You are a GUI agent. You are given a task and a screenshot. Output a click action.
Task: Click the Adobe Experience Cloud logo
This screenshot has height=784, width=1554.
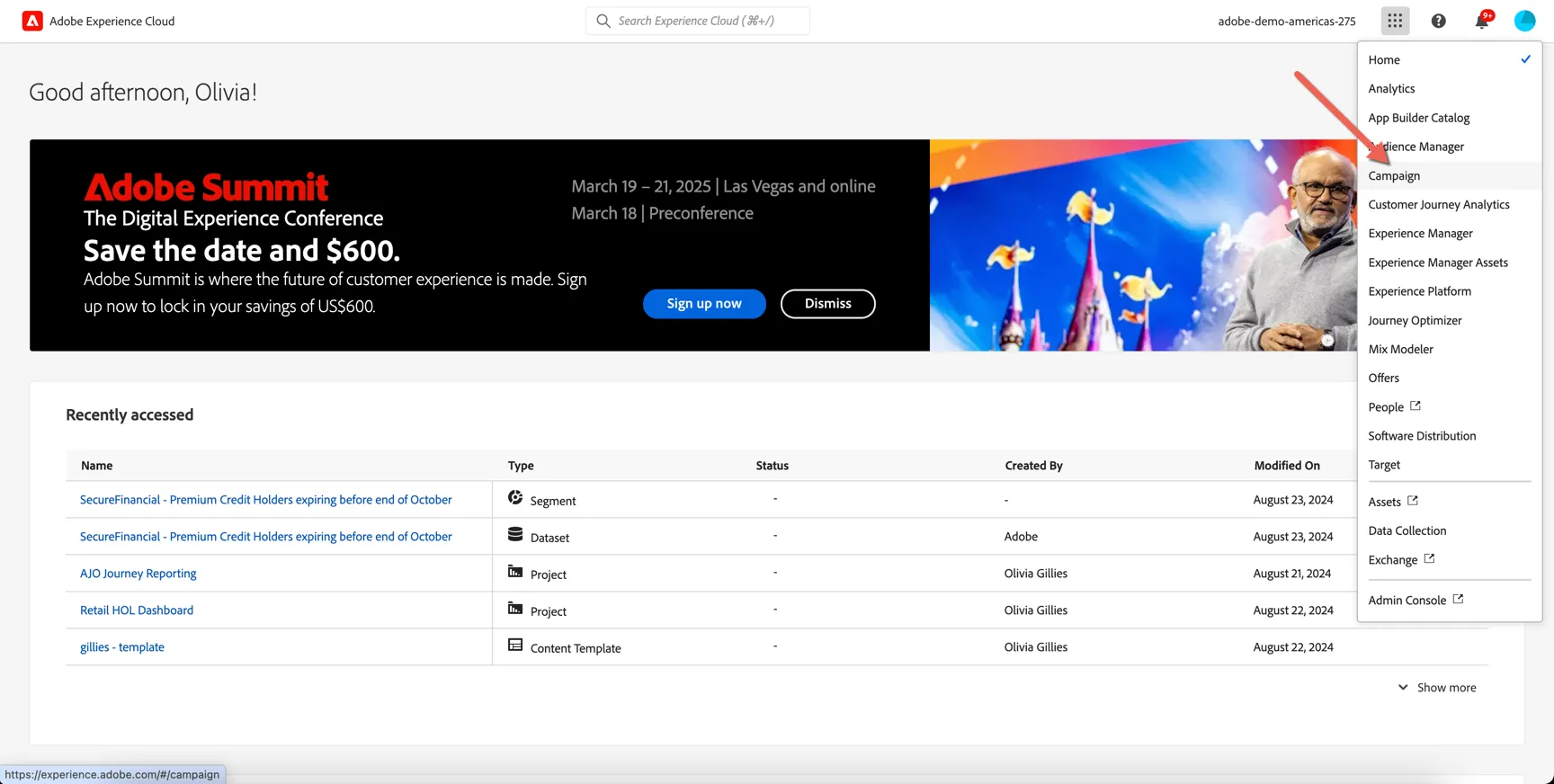32,21
